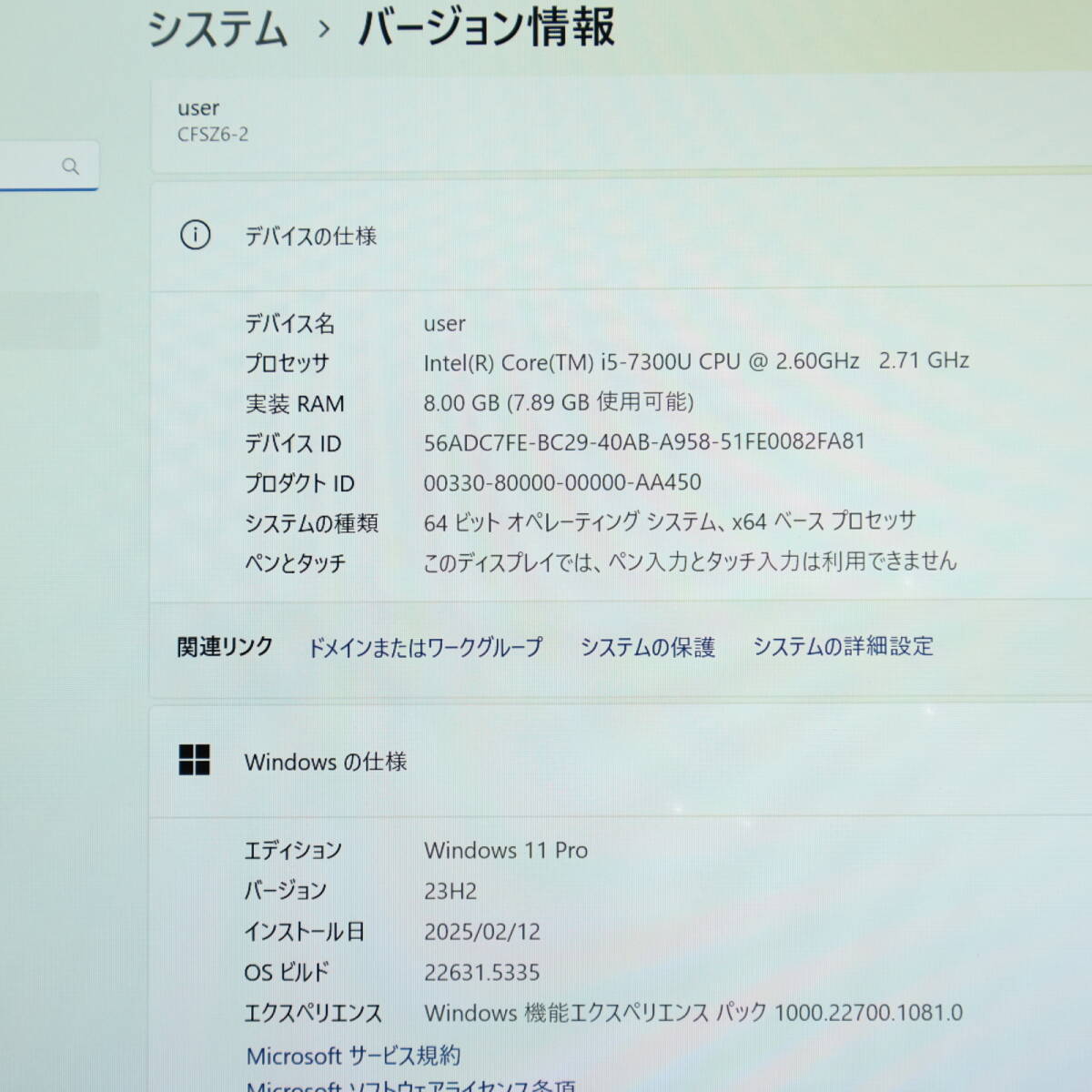Select processor value Intel(R) Core(TM) i5-7300U
Image resolution: width=1092 pixels, height=1092 pixels.
642,362
